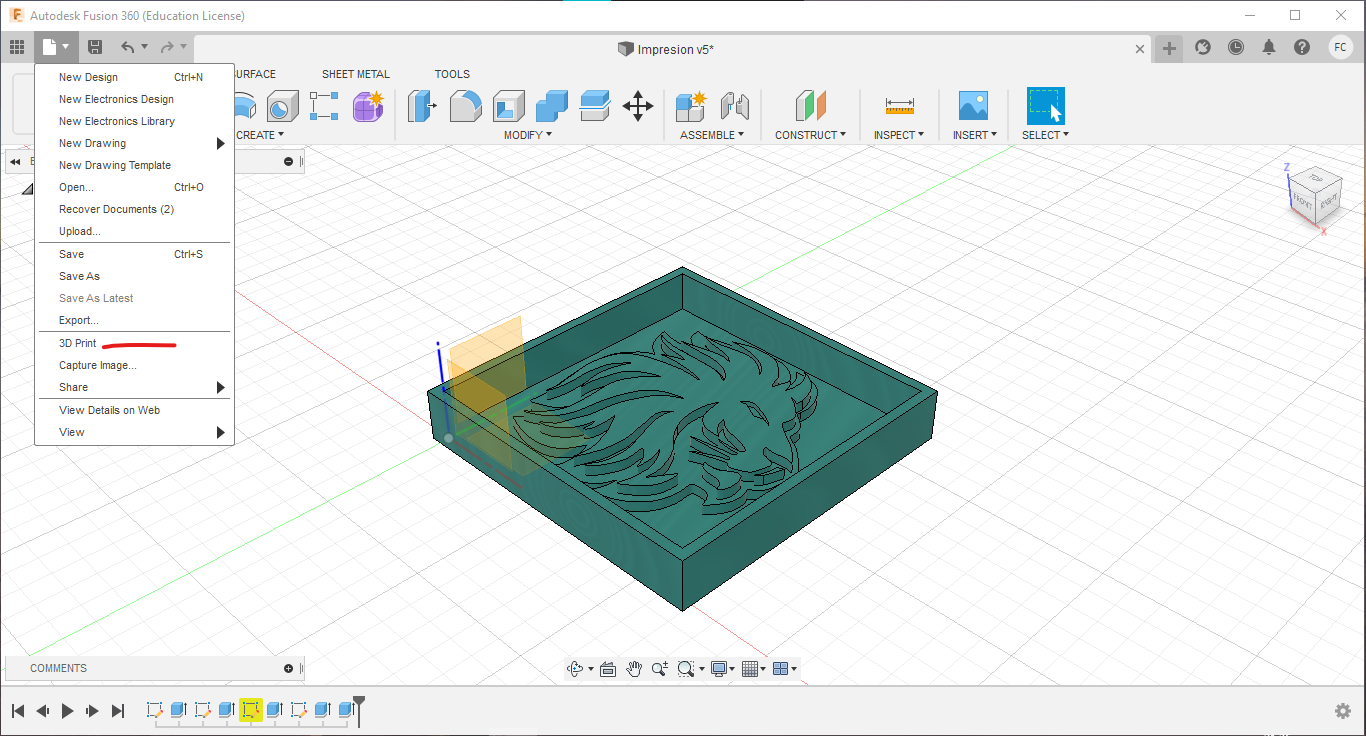Viewport: 1366px width, 736px height.
Task: Jump to the timeline beginning
Action: click(18, 711)
